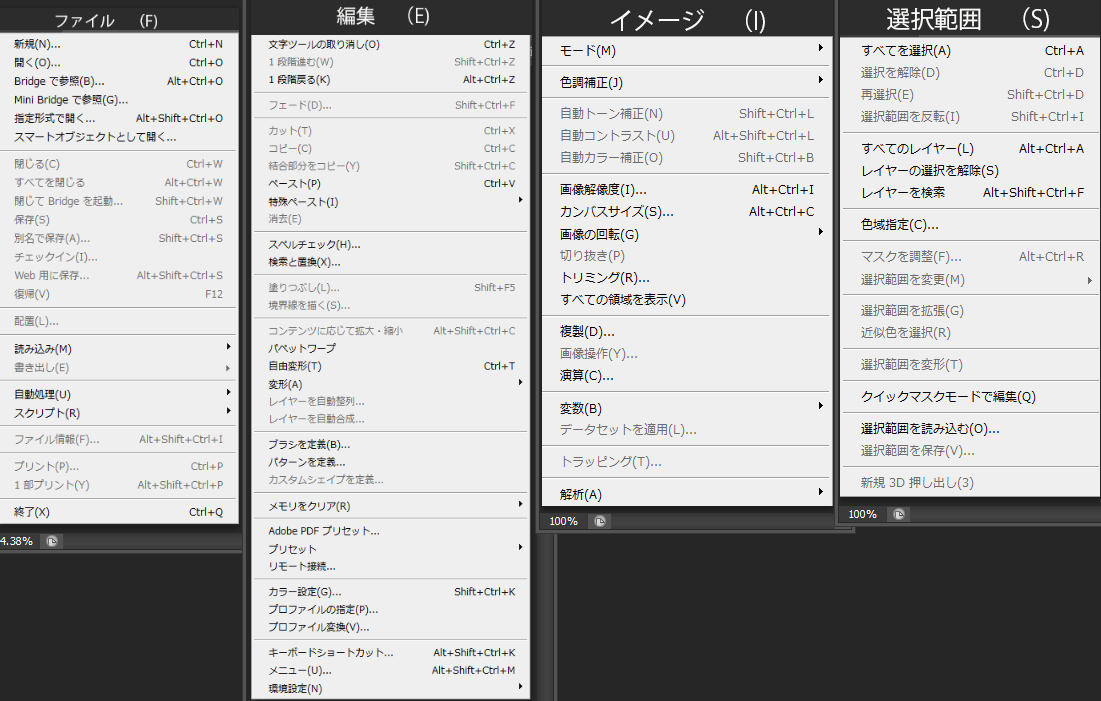Click status bar icon beside the 4.38% zoom
Viewport: 1101px width, 701px height.
[52, 541]
